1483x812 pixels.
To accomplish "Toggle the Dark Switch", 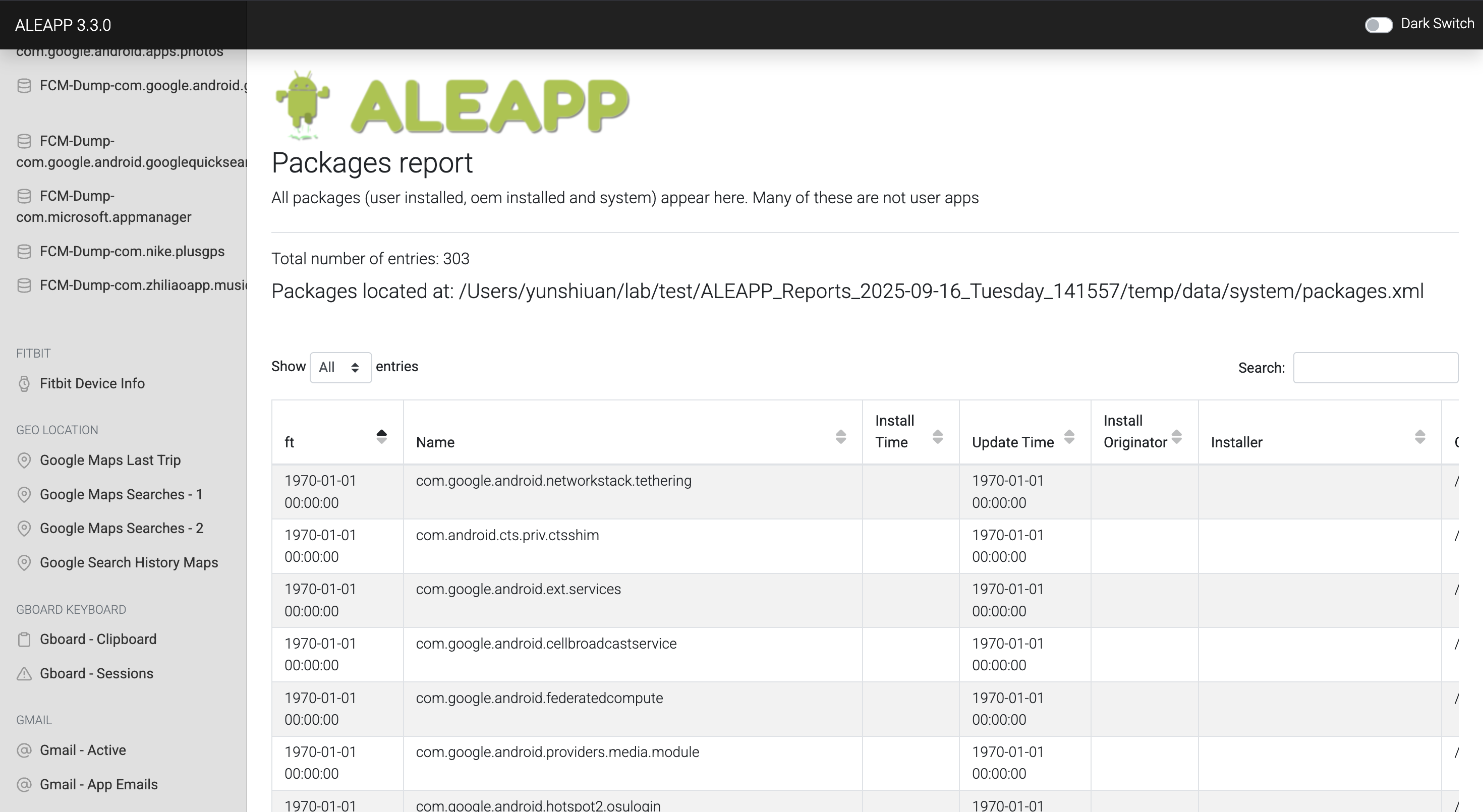I will pos(1378,25).
